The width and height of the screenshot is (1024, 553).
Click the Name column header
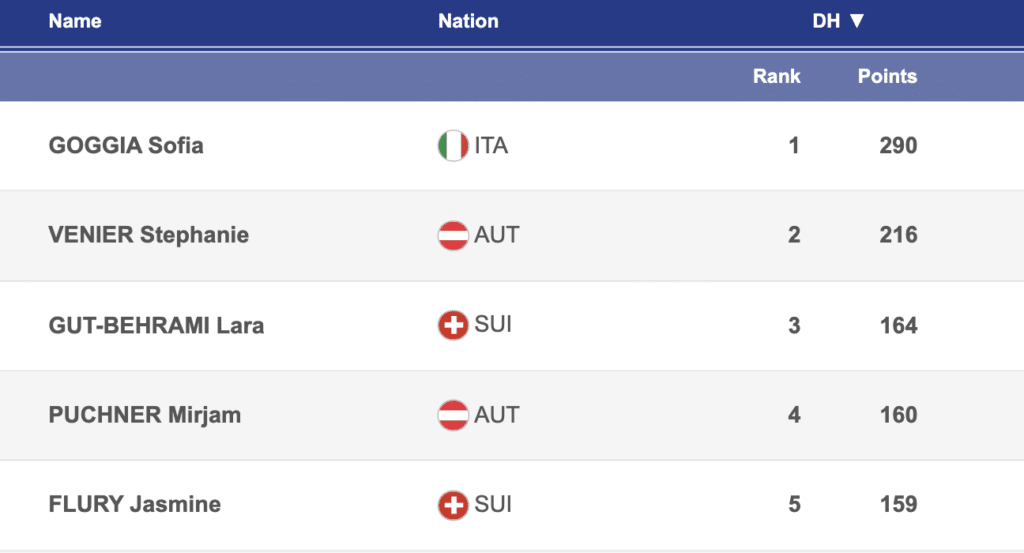(x=75, y=21)
